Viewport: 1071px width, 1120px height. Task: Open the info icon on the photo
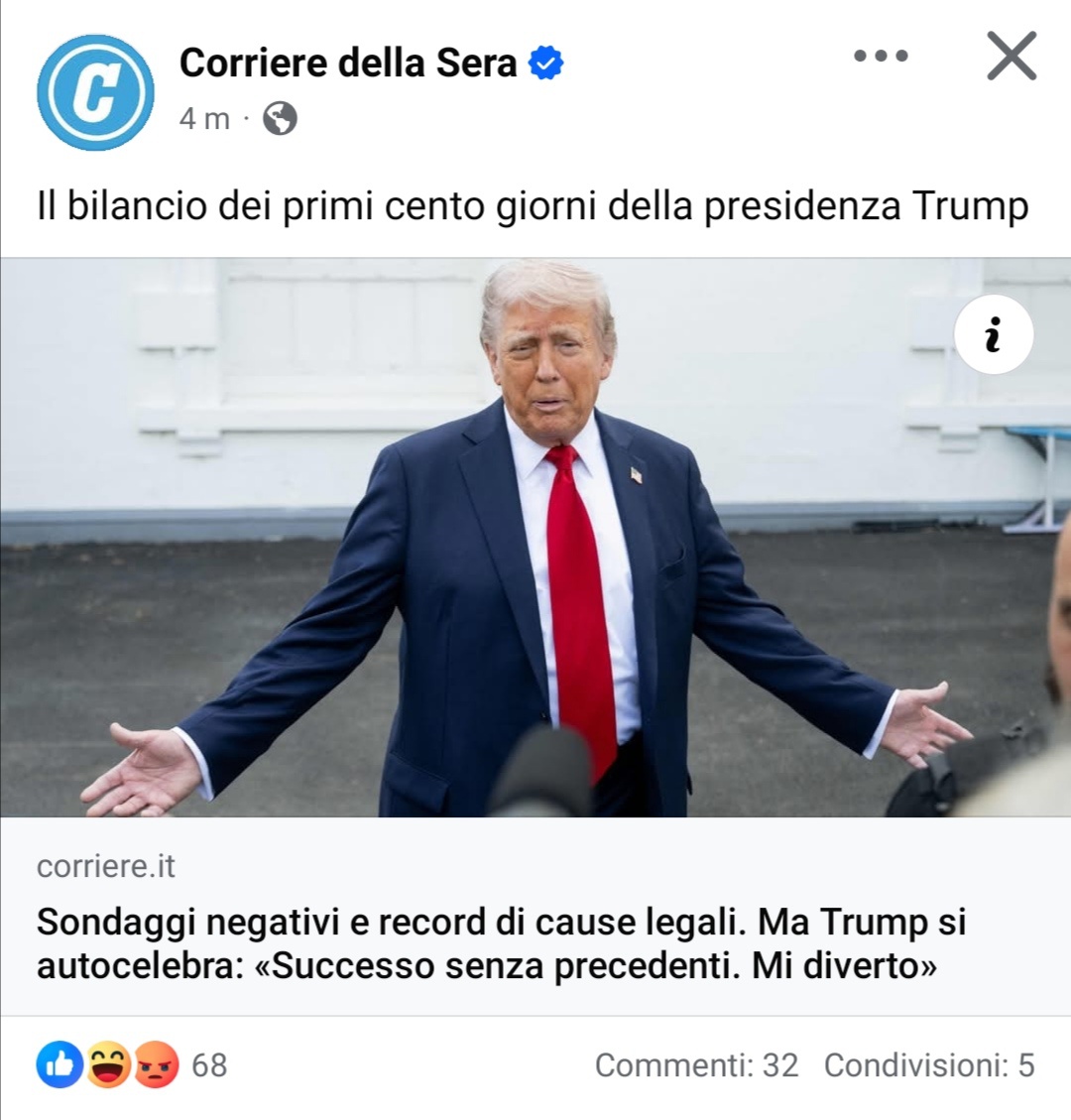click(994, 334)
